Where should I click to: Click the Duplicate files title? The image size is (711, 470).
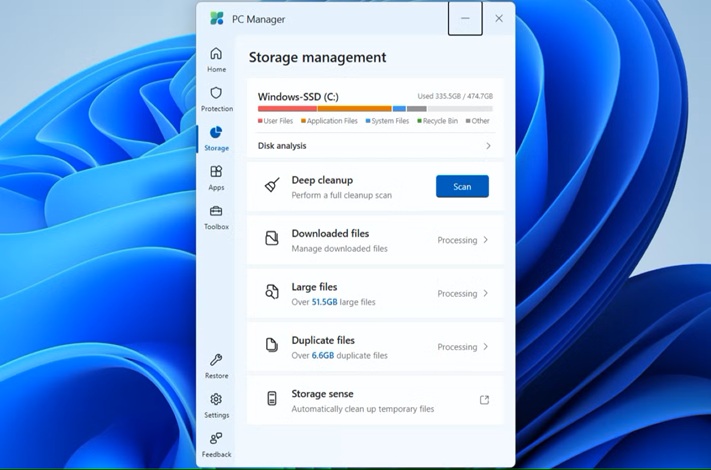click(323, 340)
